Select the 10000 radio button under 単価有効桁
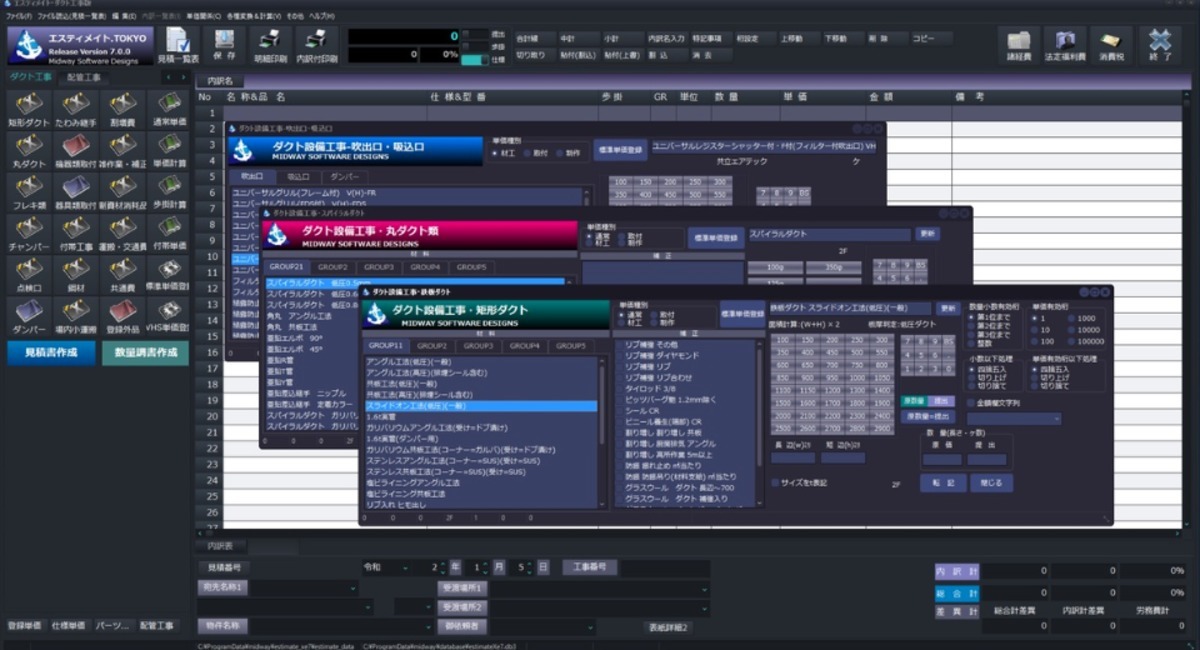This screenshot has width=1200, height=650. pos(1073,329)
